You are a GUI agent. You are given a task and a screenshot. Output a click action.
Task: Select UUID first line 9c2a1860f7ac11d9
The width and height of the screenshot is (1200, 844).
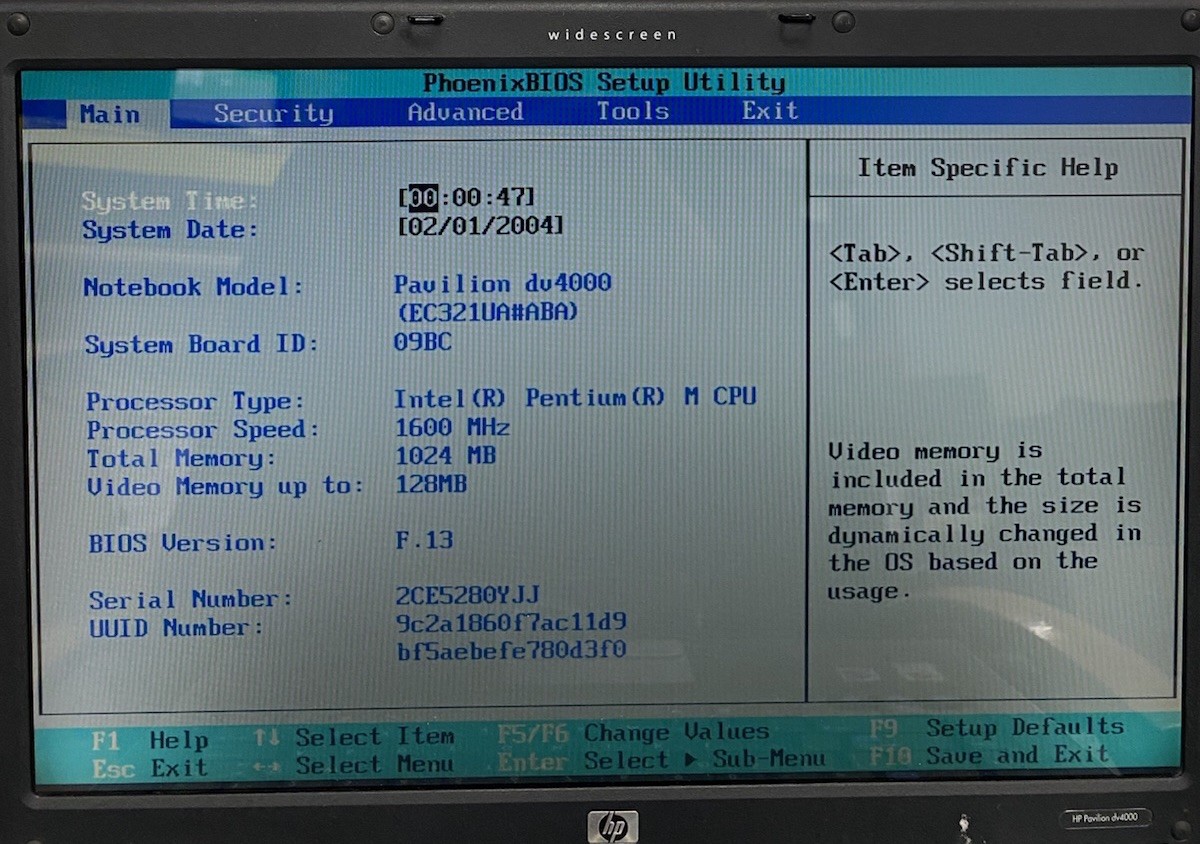point(511,623)
